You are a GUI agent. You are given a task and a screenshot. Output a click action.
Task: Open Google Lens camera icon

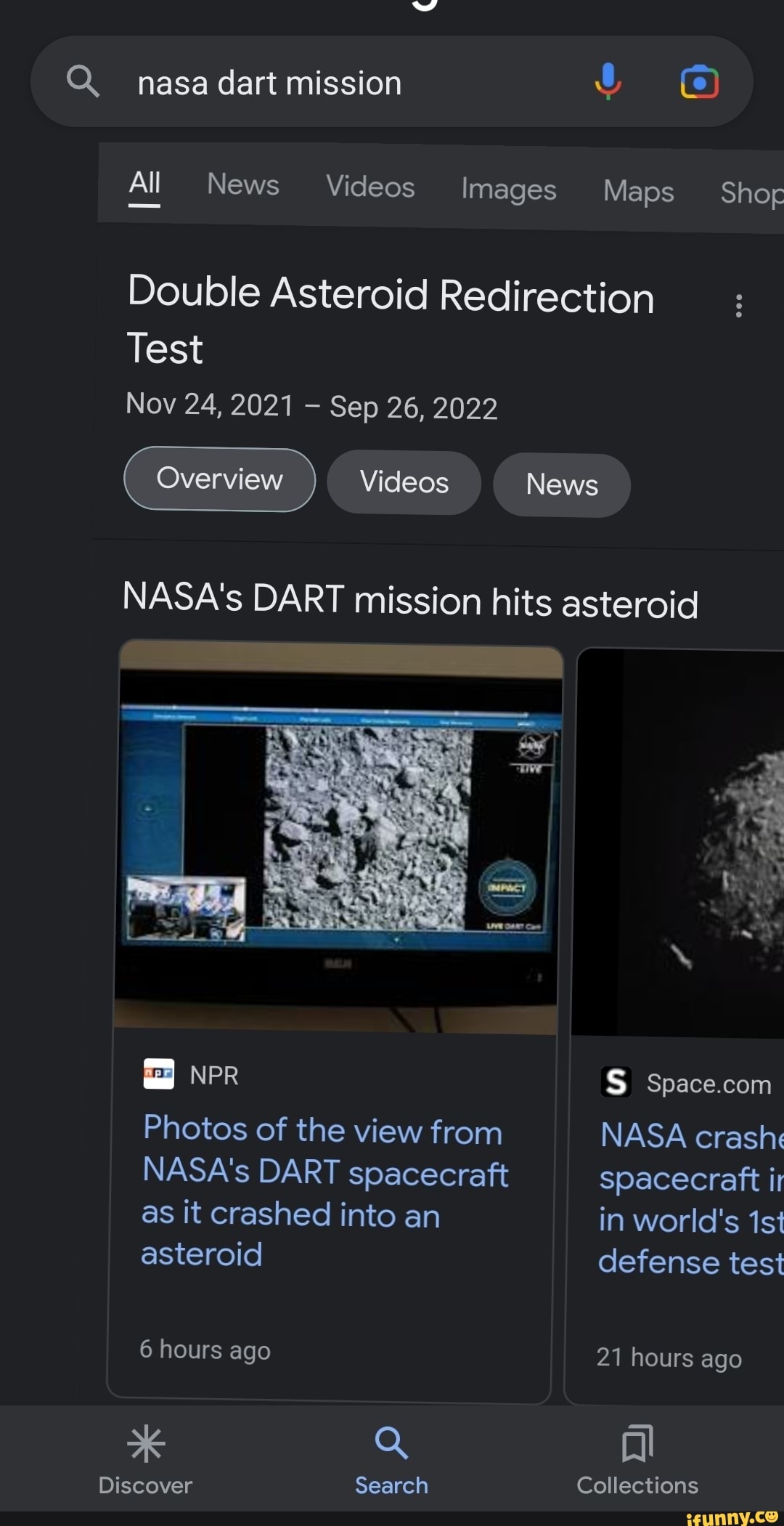click(699, 81)
